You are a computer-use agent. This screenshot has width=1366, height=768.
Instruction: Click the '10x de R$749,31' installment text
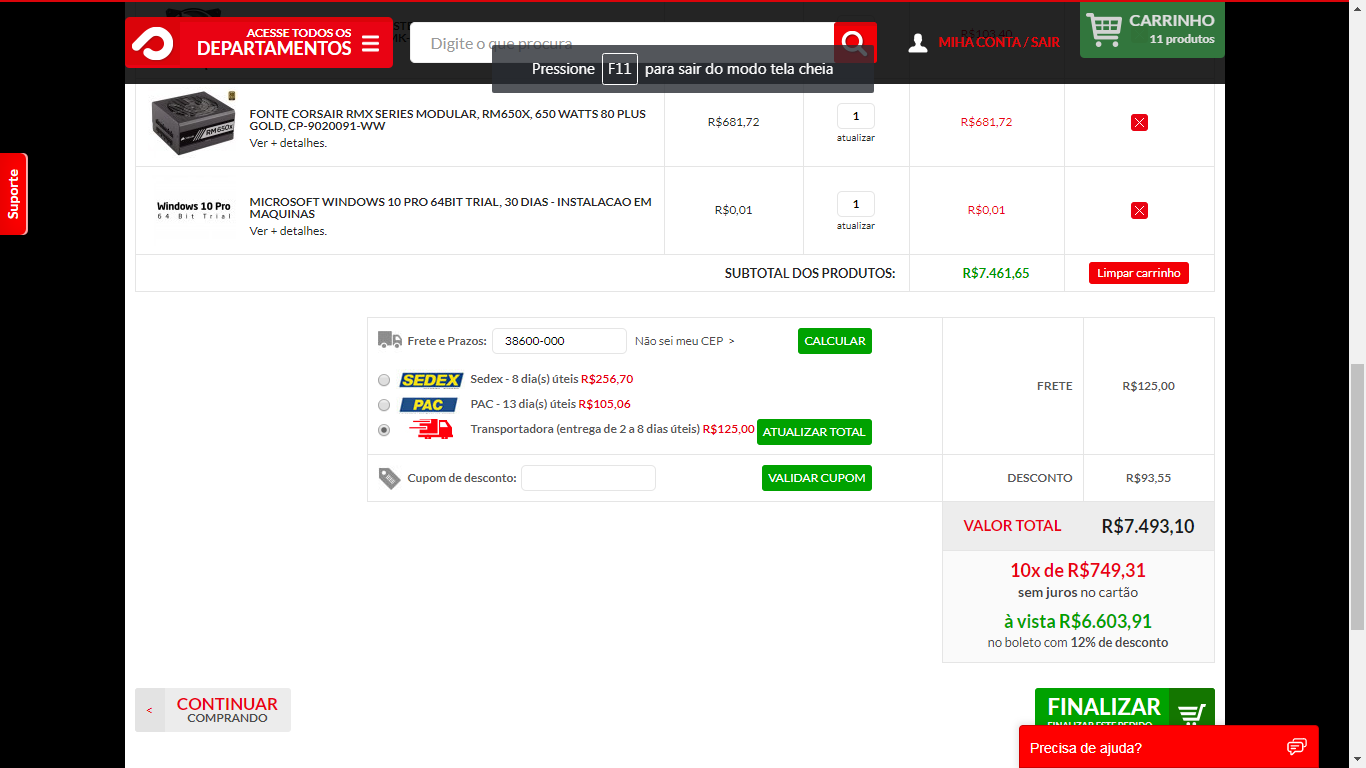(x=1078, y=570)
